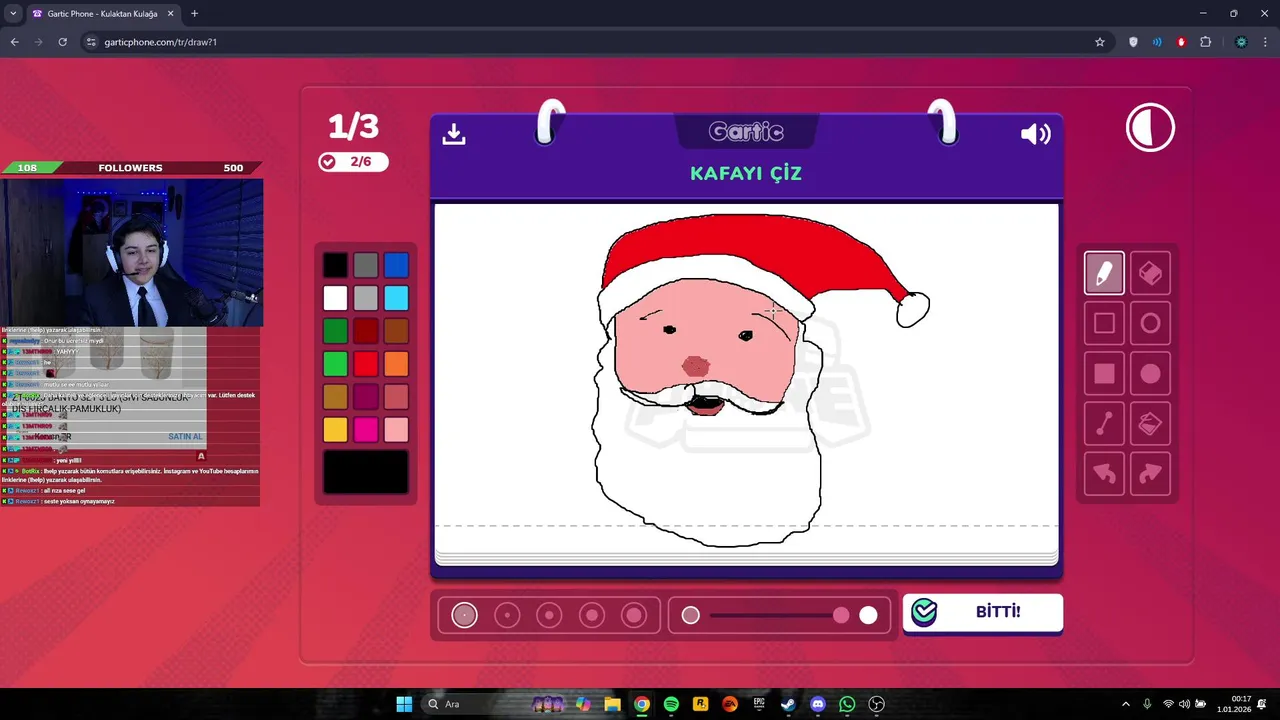This screenshot has height=720, width=1280.
Task: Choose the fourth brush size
Action: point(592,615)
